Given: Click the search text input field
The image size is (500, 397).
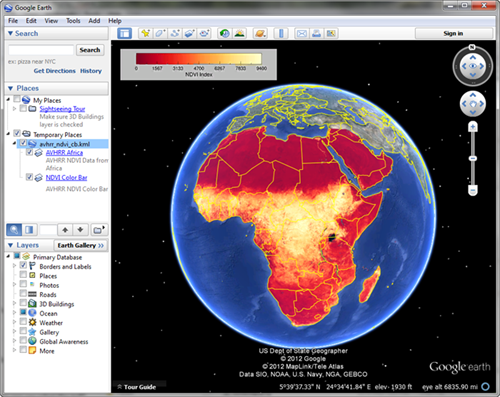Looking at the screenshot, I should click(41, 50).
